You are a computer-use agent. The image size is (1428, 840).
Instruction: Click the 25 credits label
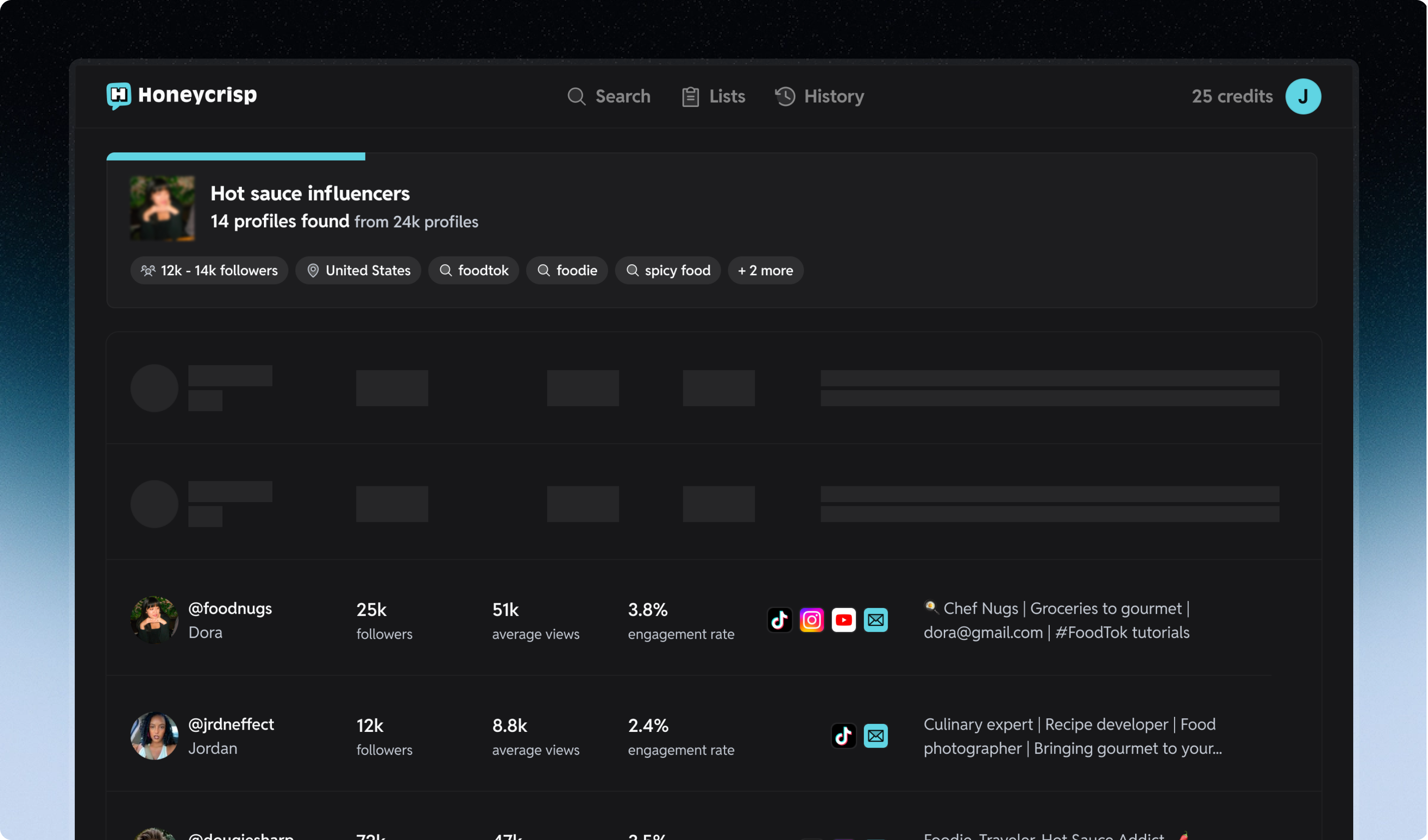1232,96
